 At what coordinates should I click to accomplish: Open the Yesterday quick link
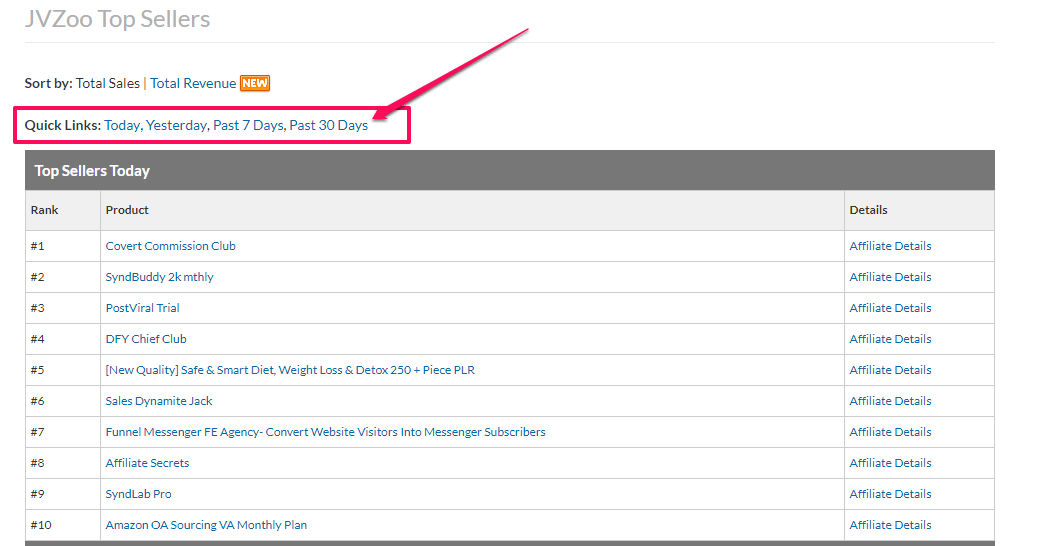[177, 125]
